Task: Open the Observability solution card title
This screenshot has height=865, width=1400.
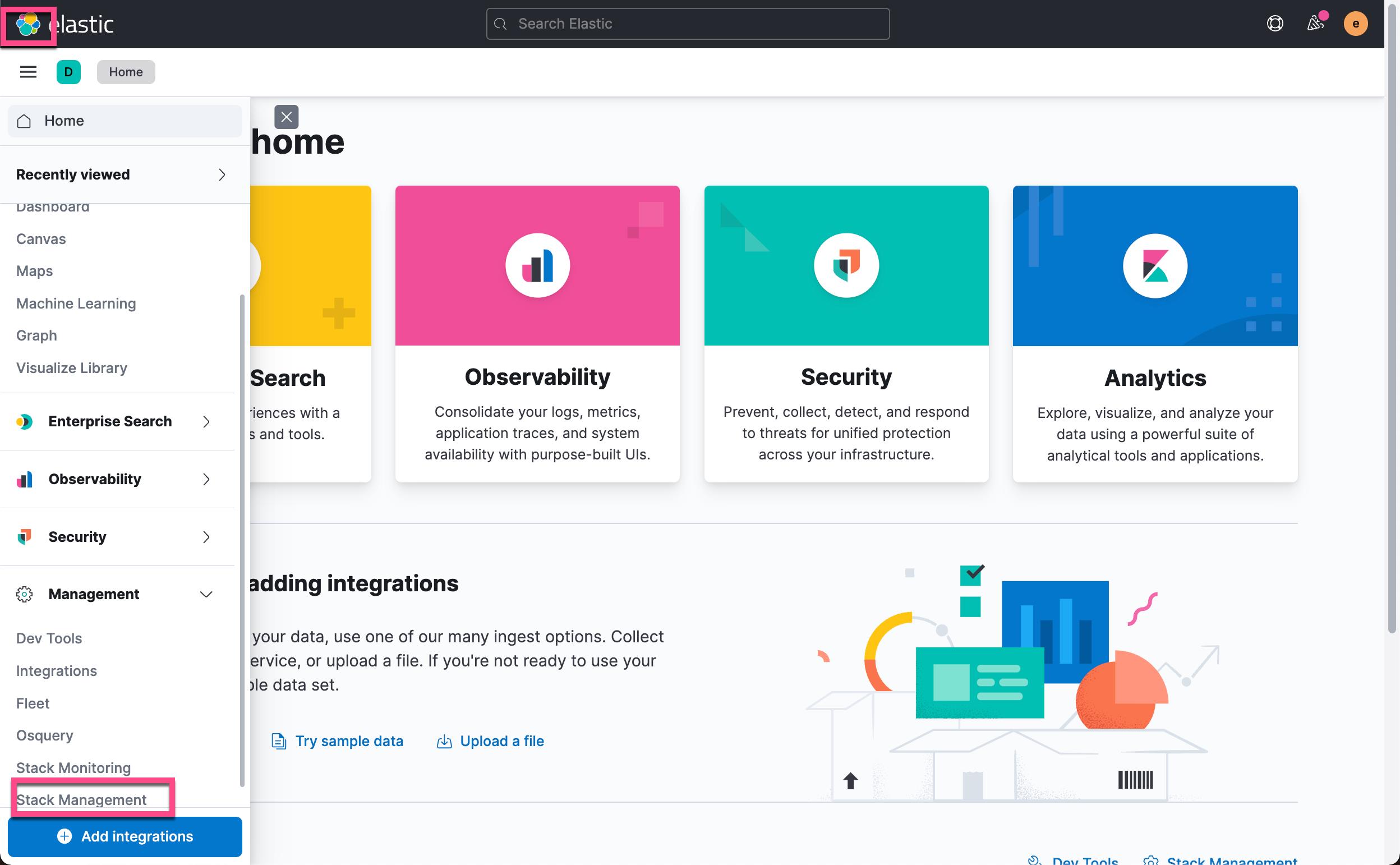Action: 537,377
